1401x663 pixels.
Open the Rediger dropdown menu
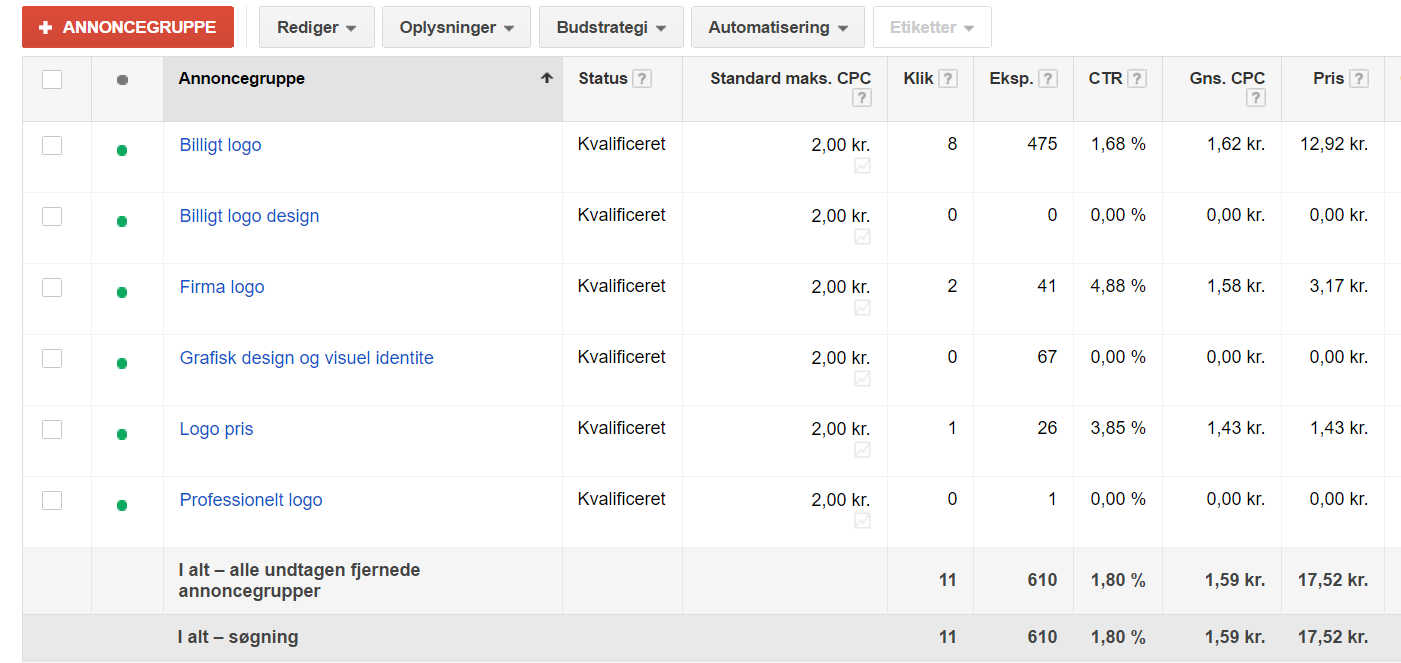[317, 27]
